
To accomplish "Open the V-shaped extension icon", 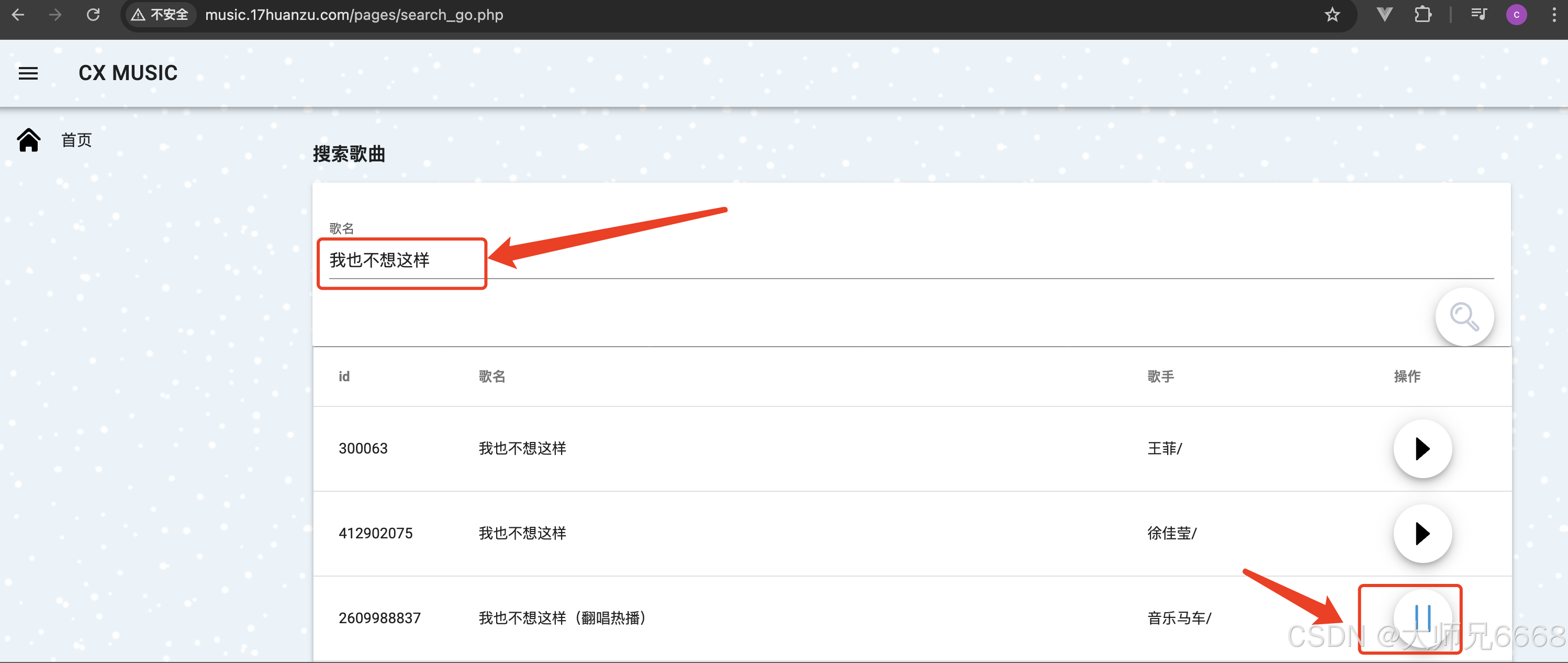I will (x=1384, y=15).
